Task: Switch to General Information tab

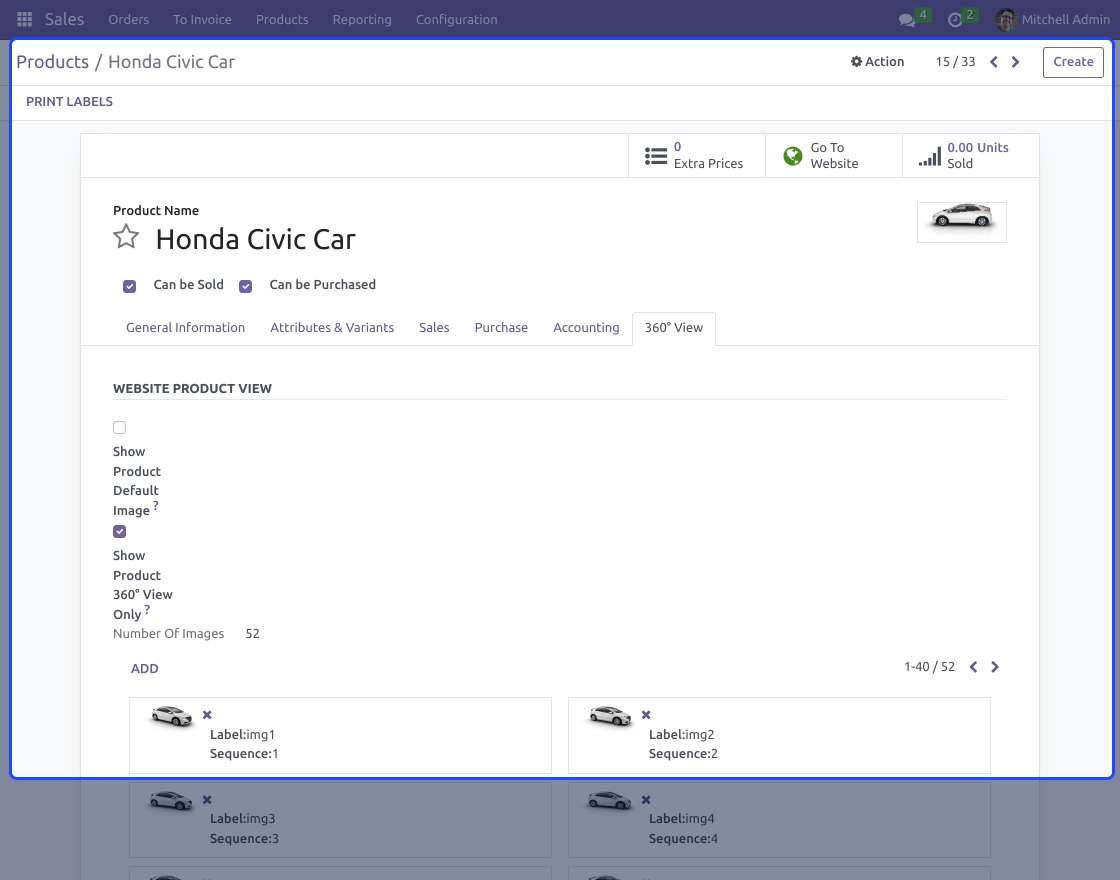Action: pos(186,328)
